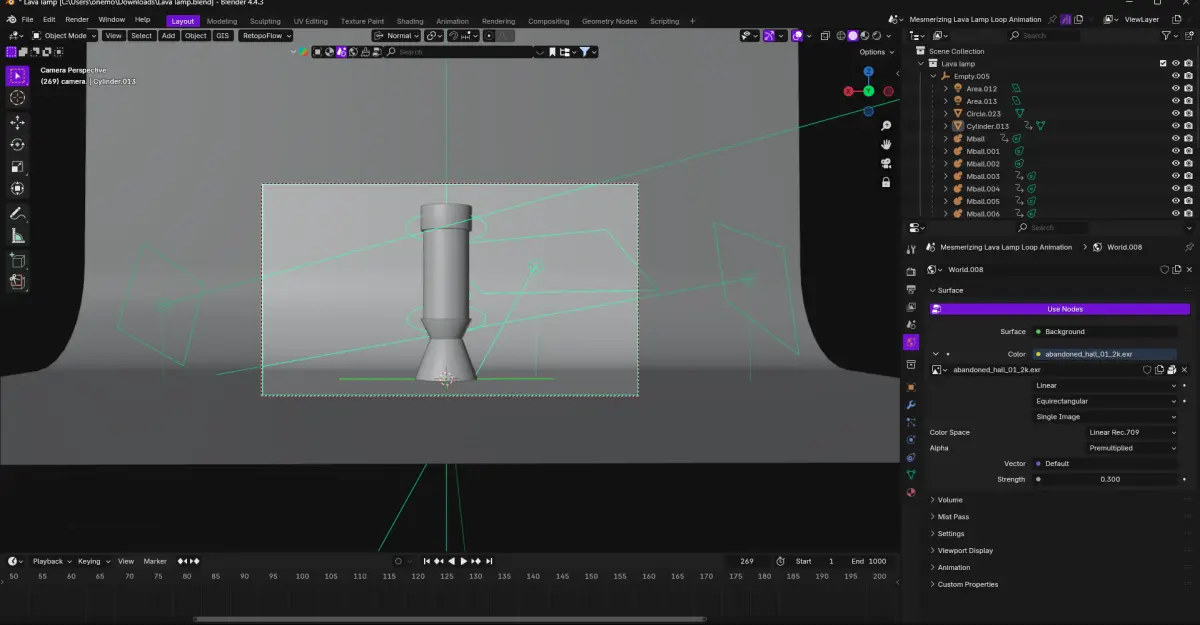1200x625 pixels.
Task: Open the viewport Add menu
Action: pyautogui.click(x=168, y=35)
